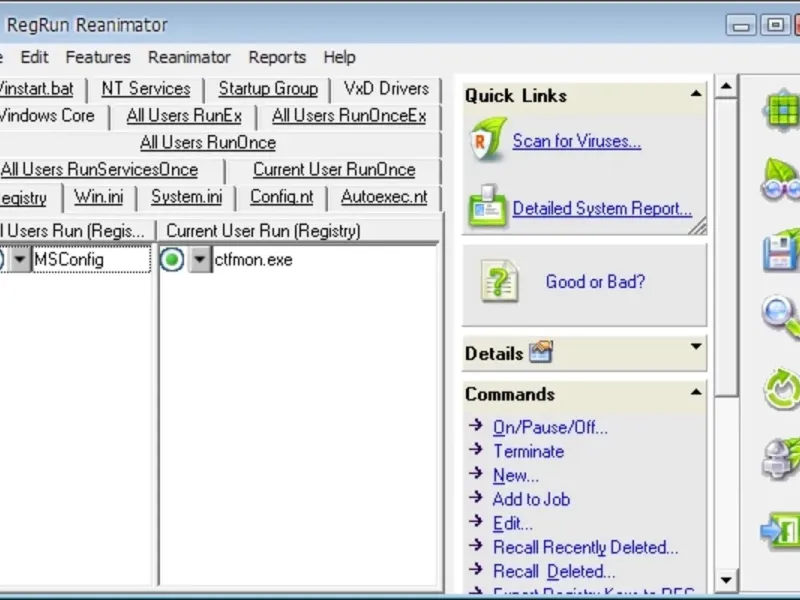This screenshot has height=600, width=800.
Task: Switch to All Users RunServicesOnce tab
Action: tap(99, 170)
